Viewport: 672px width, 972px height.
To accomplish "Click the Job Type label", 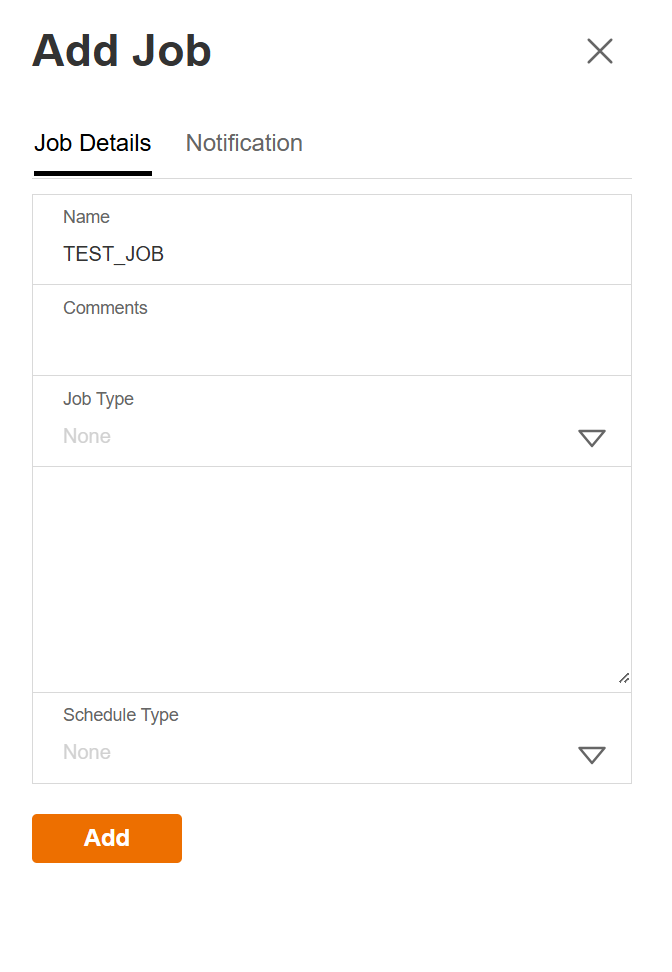I will 98,399.
